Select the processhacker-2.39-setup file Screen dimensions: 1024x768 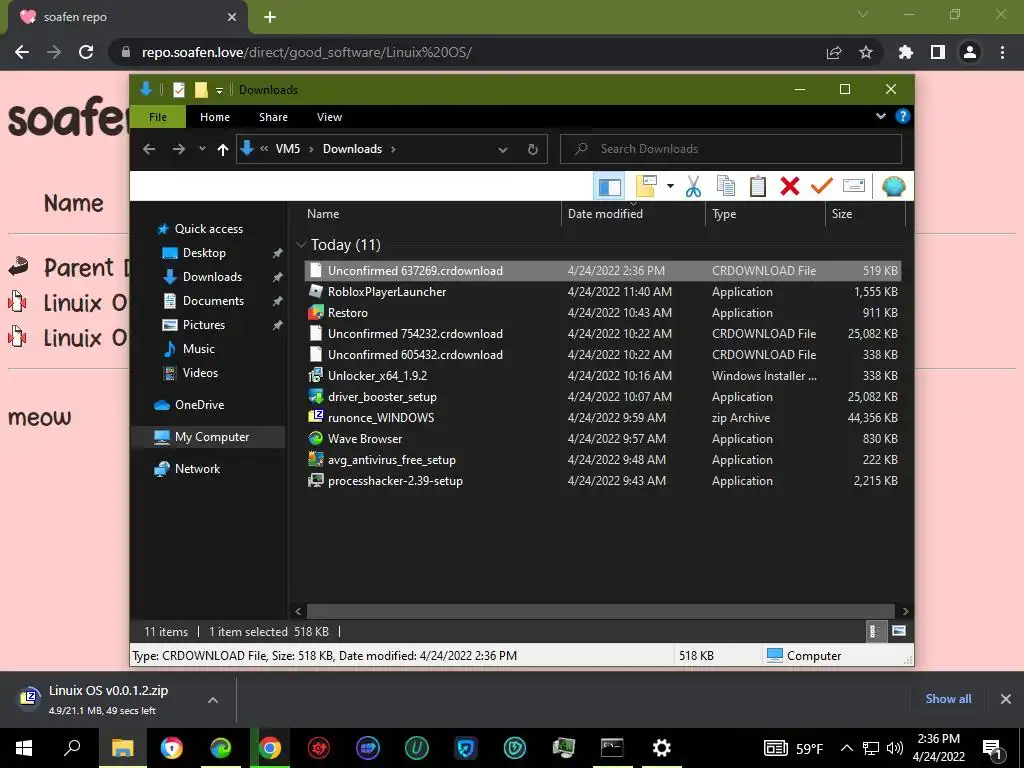[x=603, y=481]
